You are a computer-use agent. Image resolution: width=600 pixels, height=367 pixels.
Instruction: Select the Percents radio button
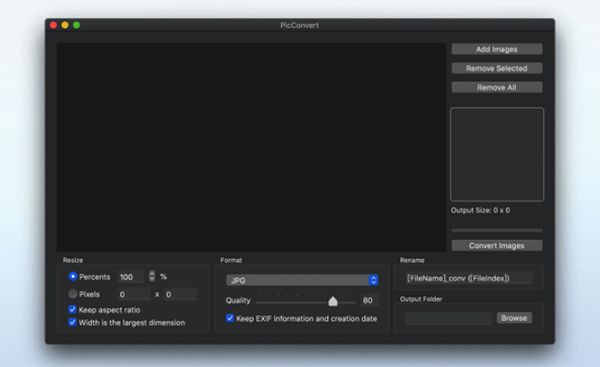[73, 276]
